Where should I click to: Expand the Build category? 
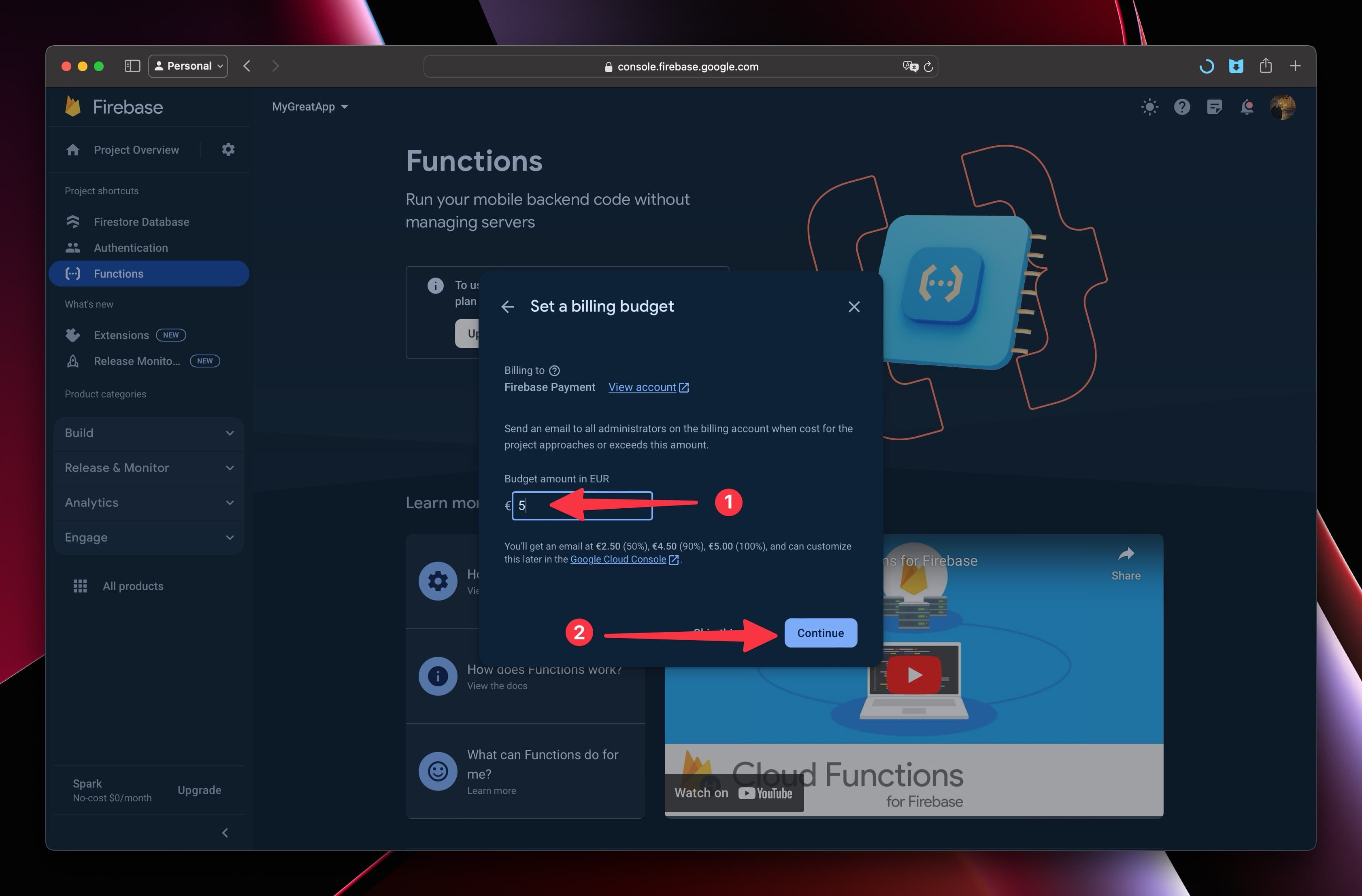click(149, 433)
